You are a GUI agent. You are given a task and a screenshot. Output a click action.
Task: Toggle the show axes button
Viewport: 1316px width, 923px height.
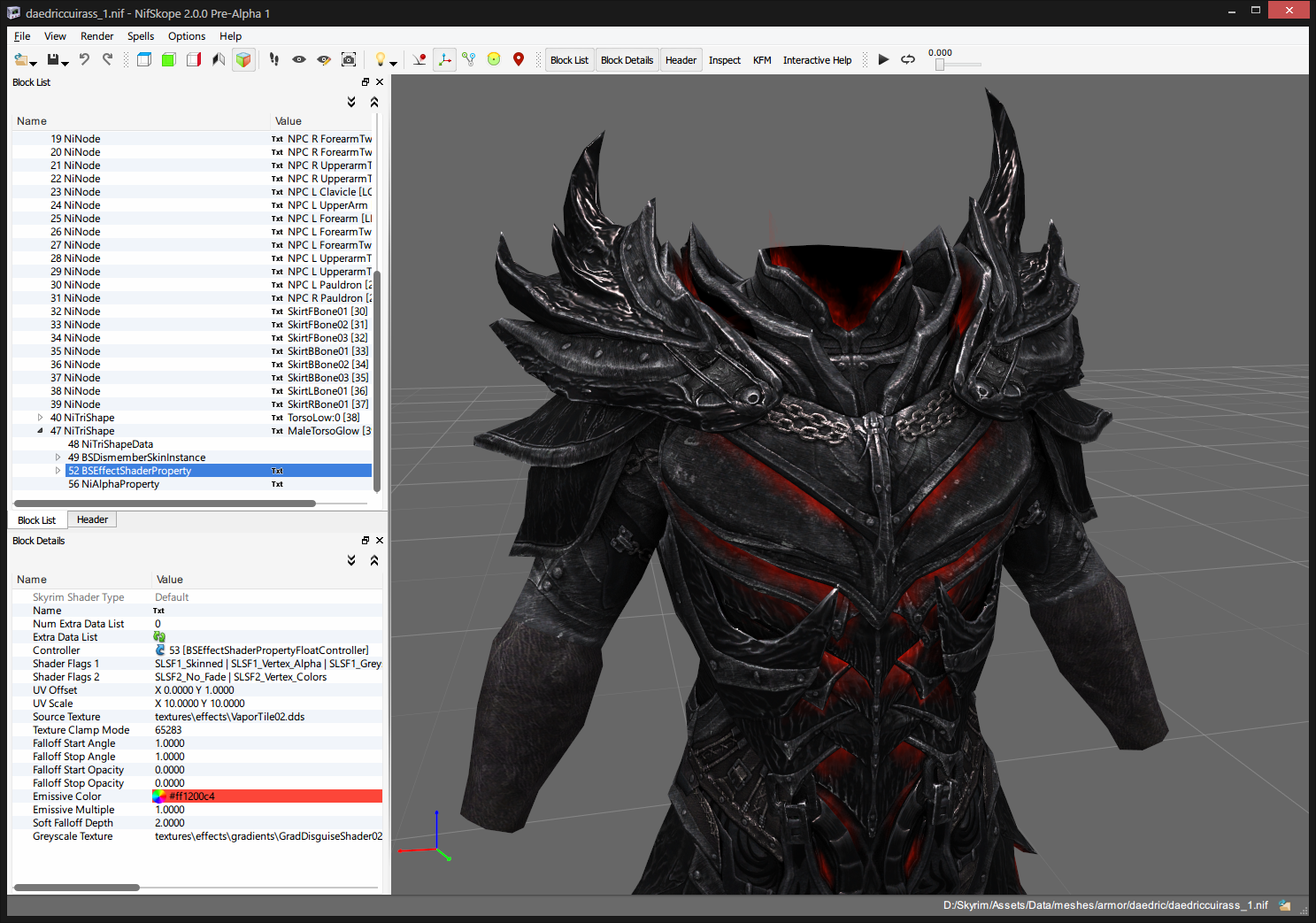click(x=444, y=59)
